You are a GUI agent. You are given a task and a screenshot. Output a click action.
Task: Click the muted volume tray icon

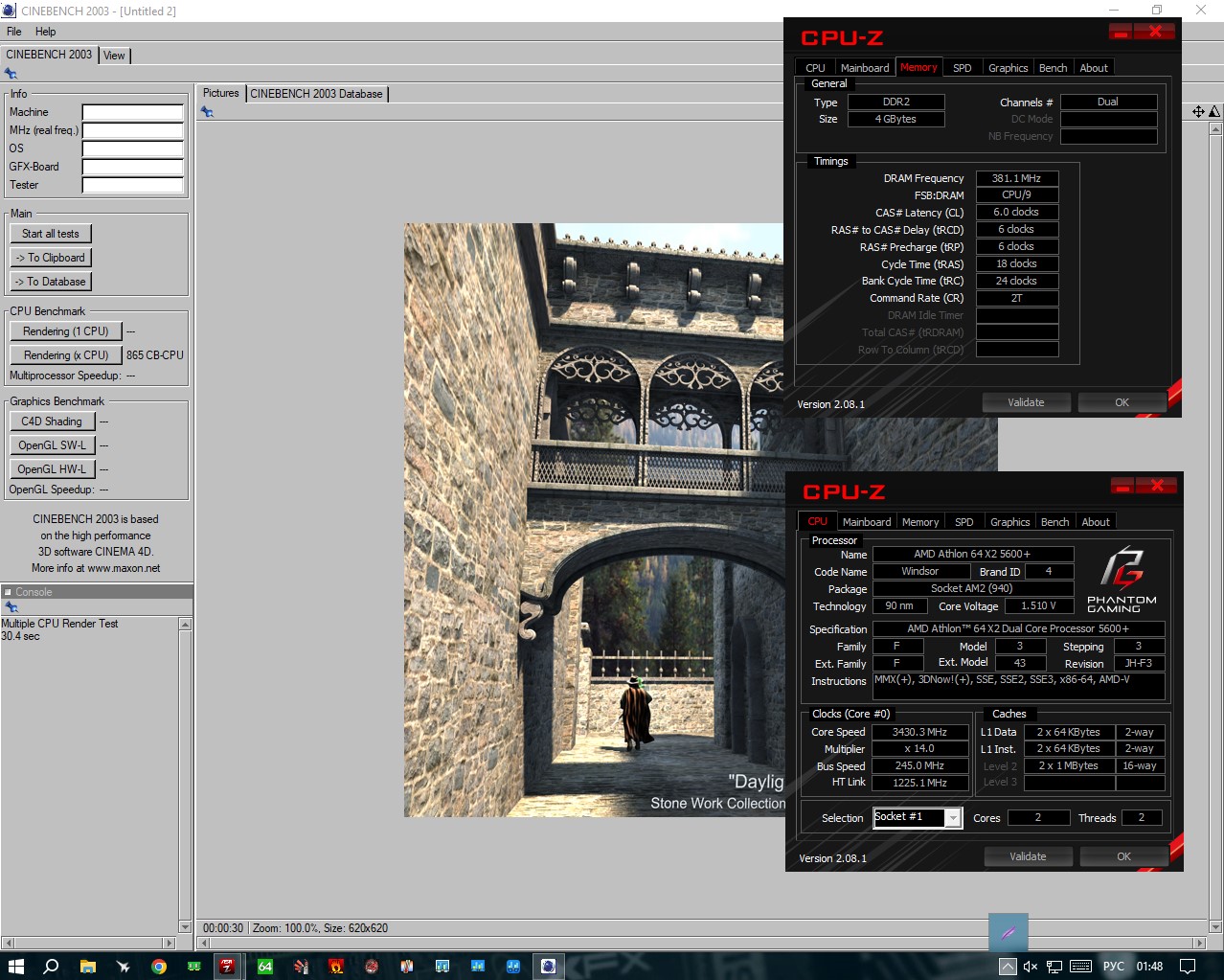1031,967
